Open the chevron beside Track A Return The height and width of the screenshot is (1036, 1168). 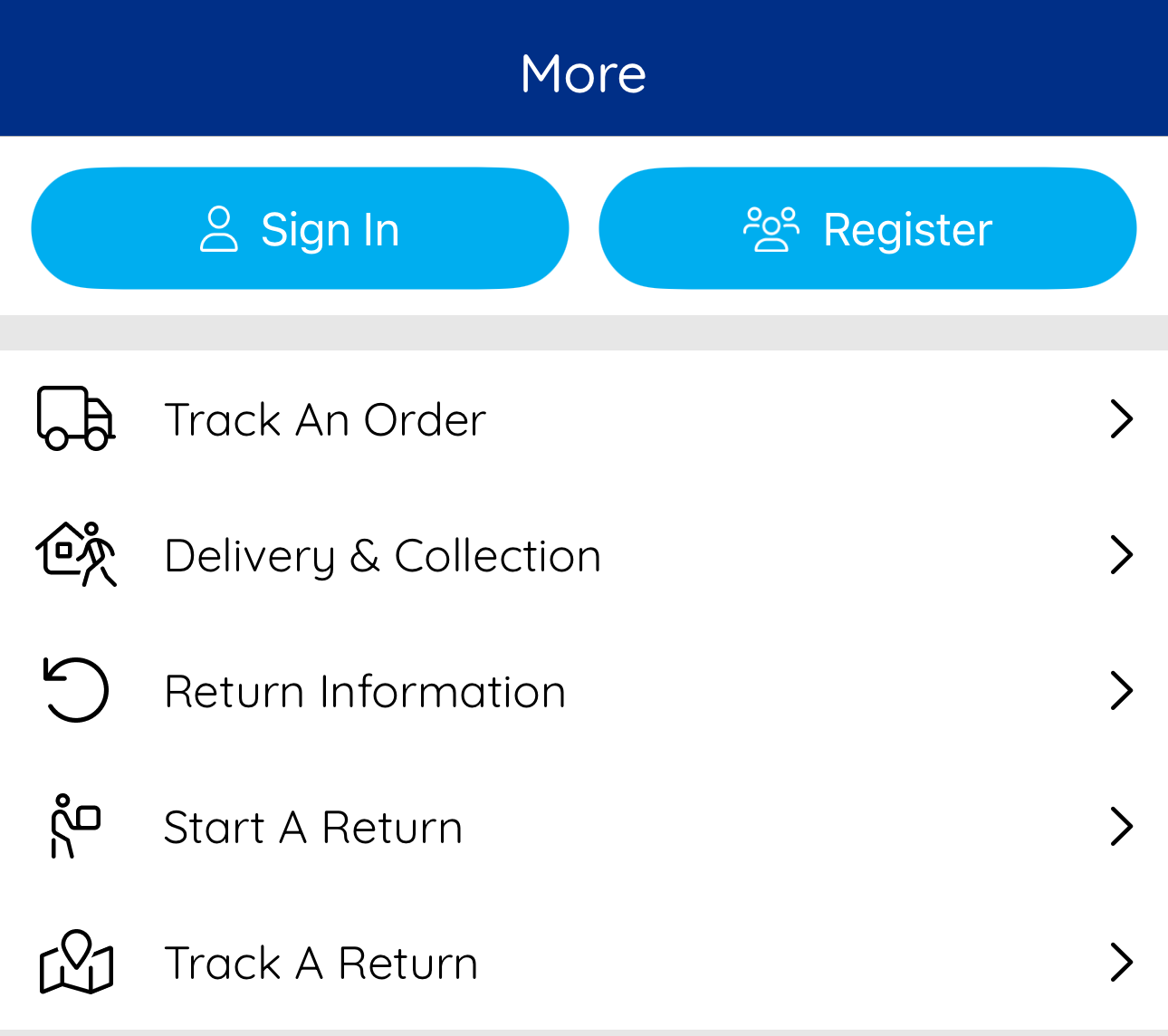click(x=1122, y=963)
